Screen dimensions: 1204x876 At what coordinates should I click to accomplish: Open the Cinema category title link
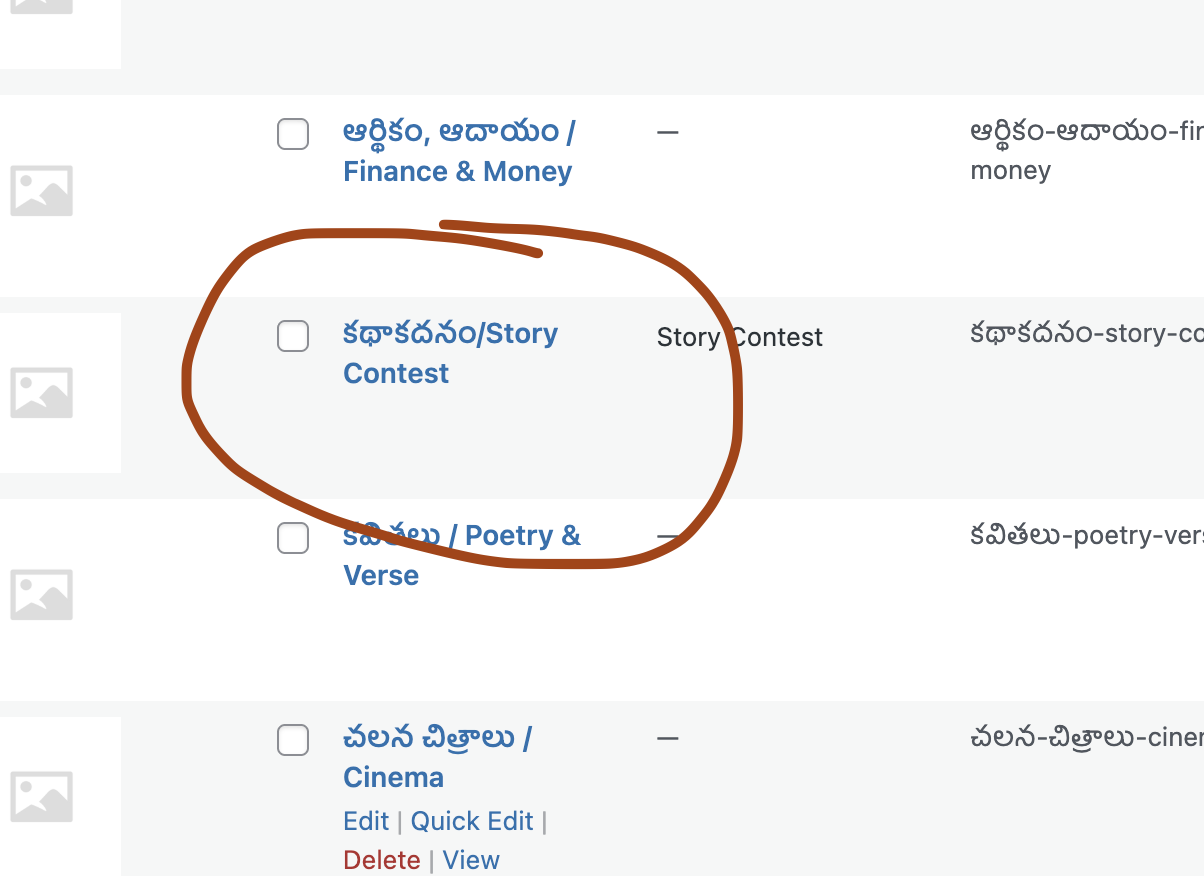click(x=437, y=758)
